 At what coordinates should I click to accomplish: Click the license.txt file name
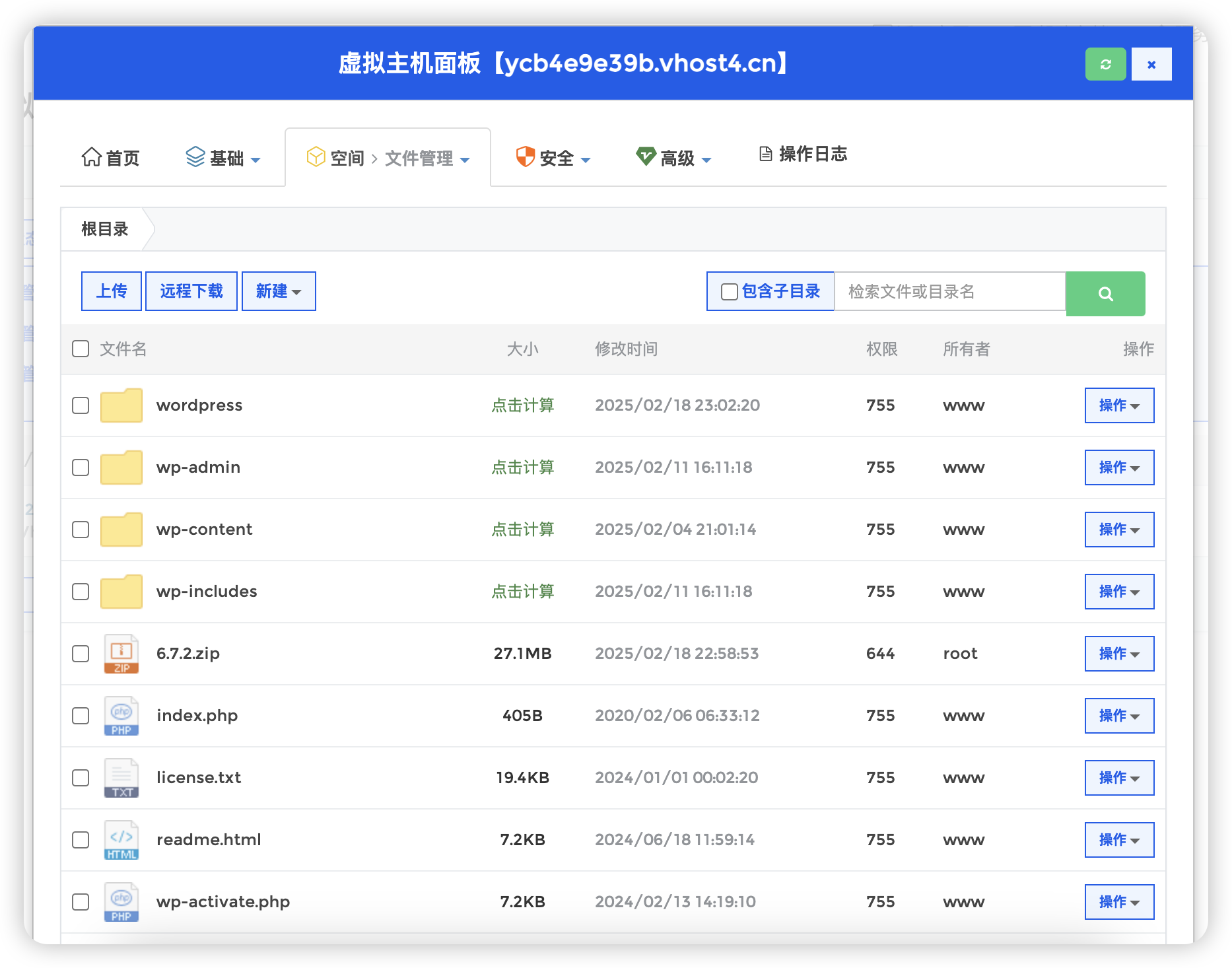[199, 778]
